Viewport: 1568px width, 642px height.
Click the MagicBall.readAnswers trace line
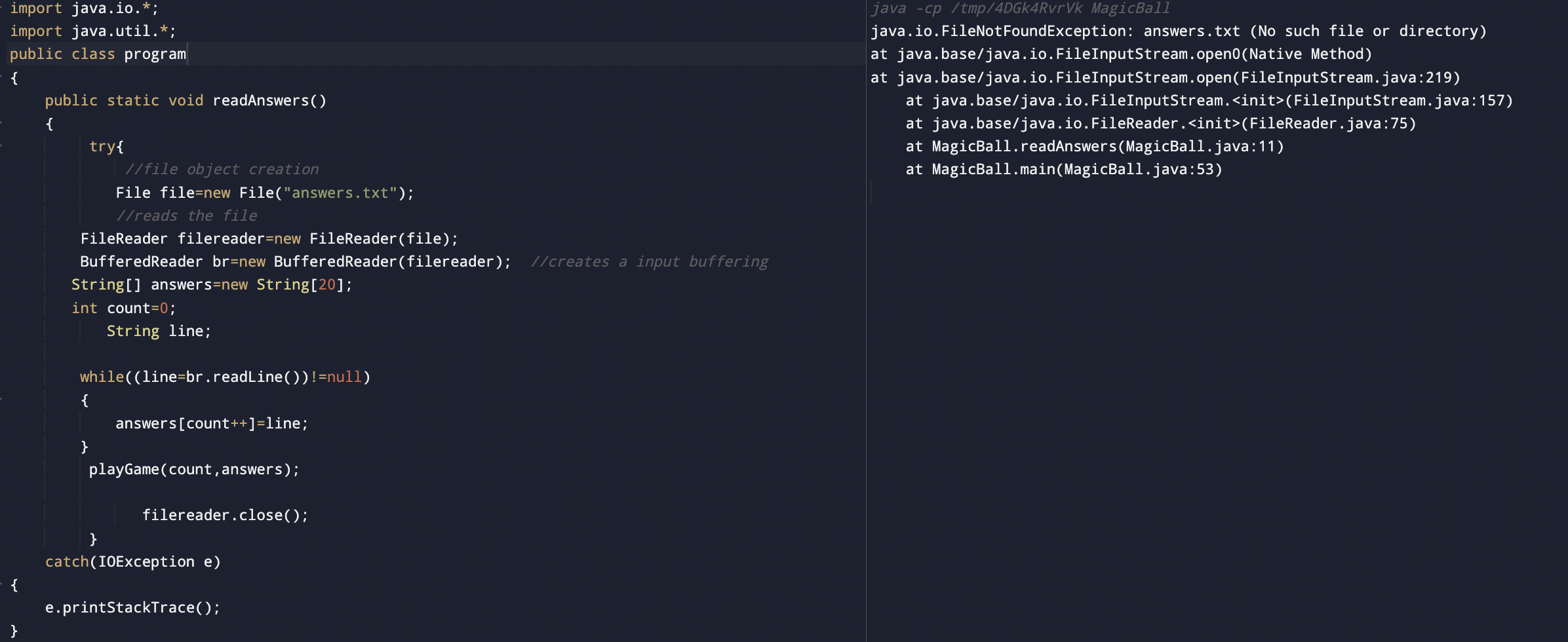coord(1095,146)
